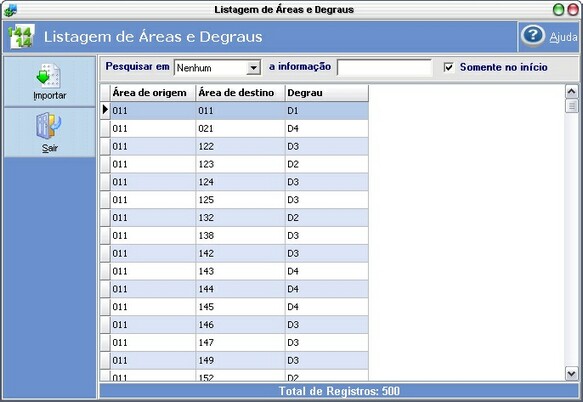This screenshot has width=583, height=402.
Task: Click the Importar green arrow icon
Action: 48,75
